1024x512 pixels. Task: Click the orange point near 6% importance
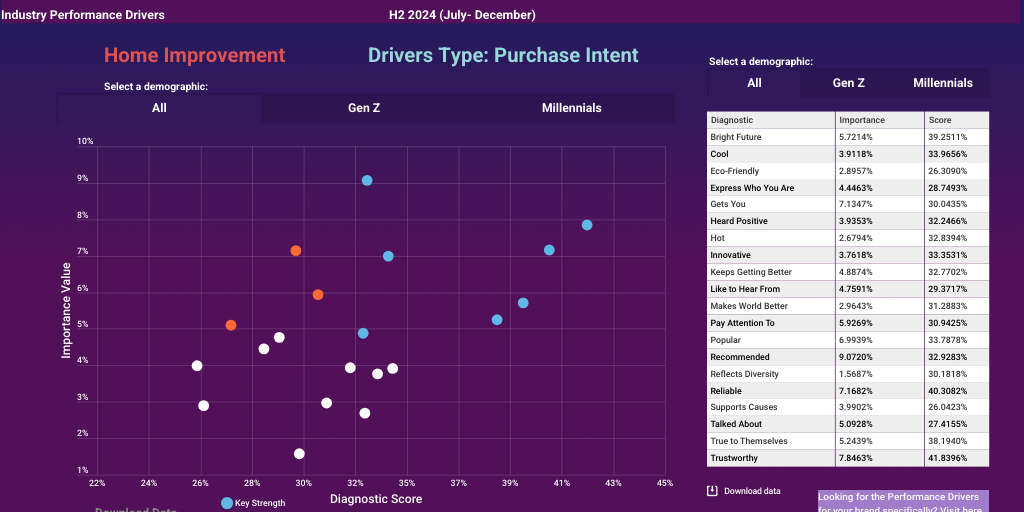[318, 295]
